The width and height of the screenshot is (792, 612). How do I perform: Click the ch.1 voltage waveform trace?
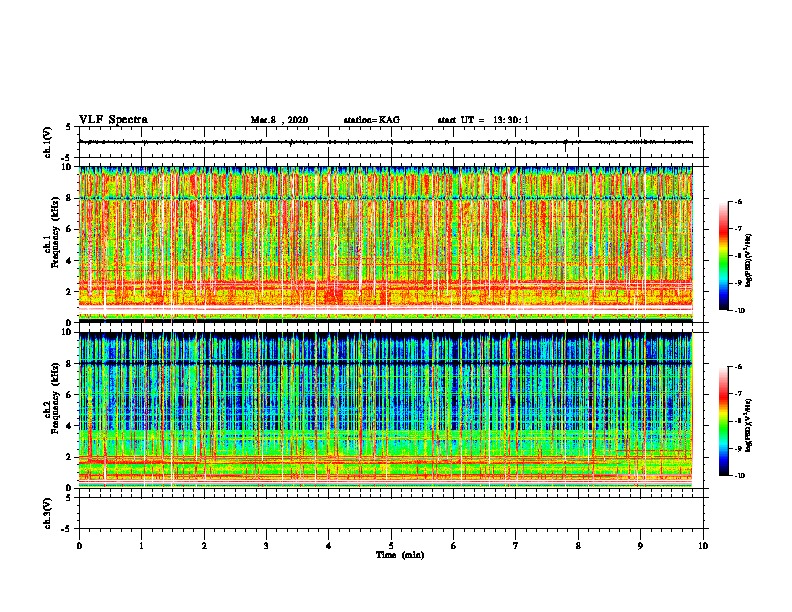coord(386,142)
